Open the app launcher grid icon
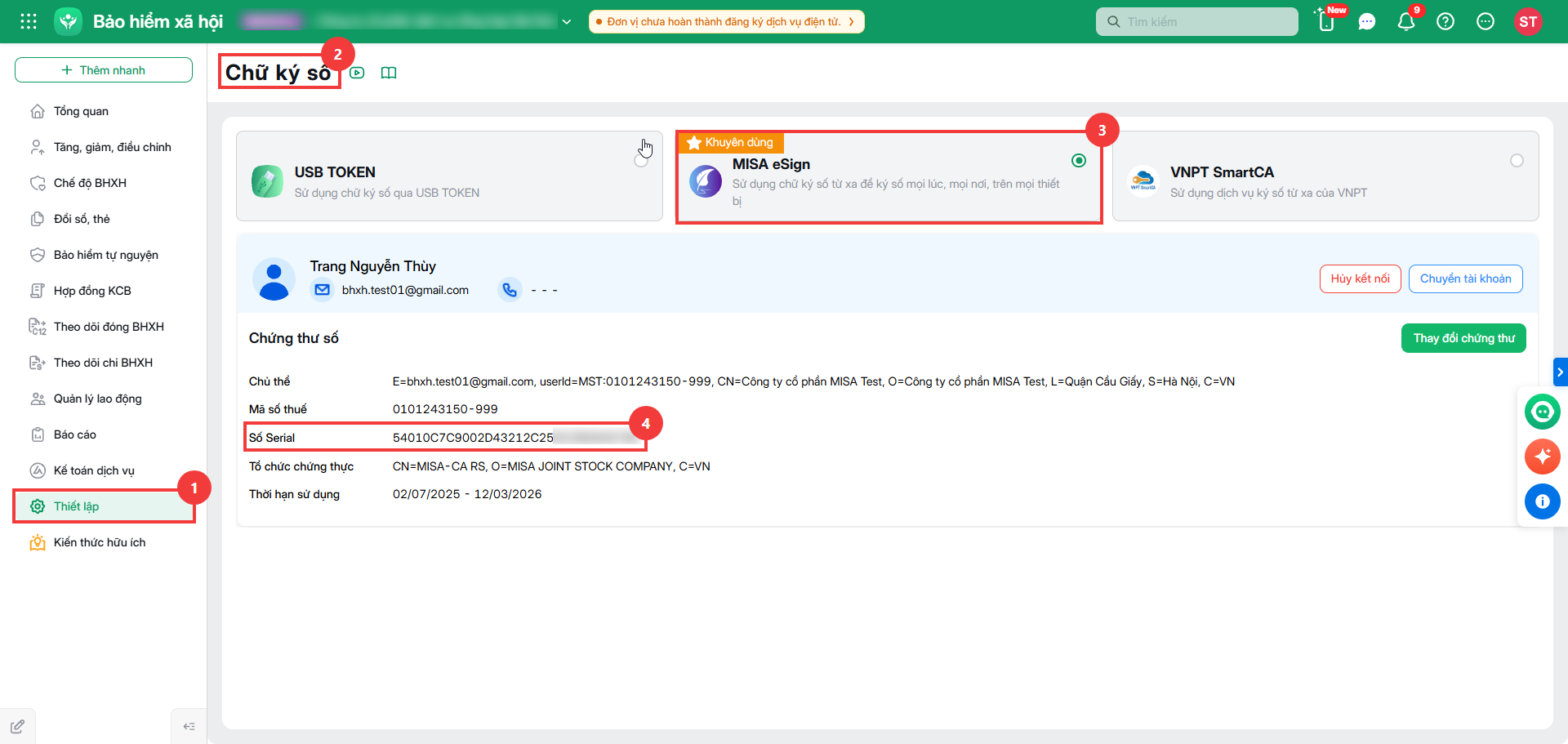The image size is (1568, 744). pos(29,21)
